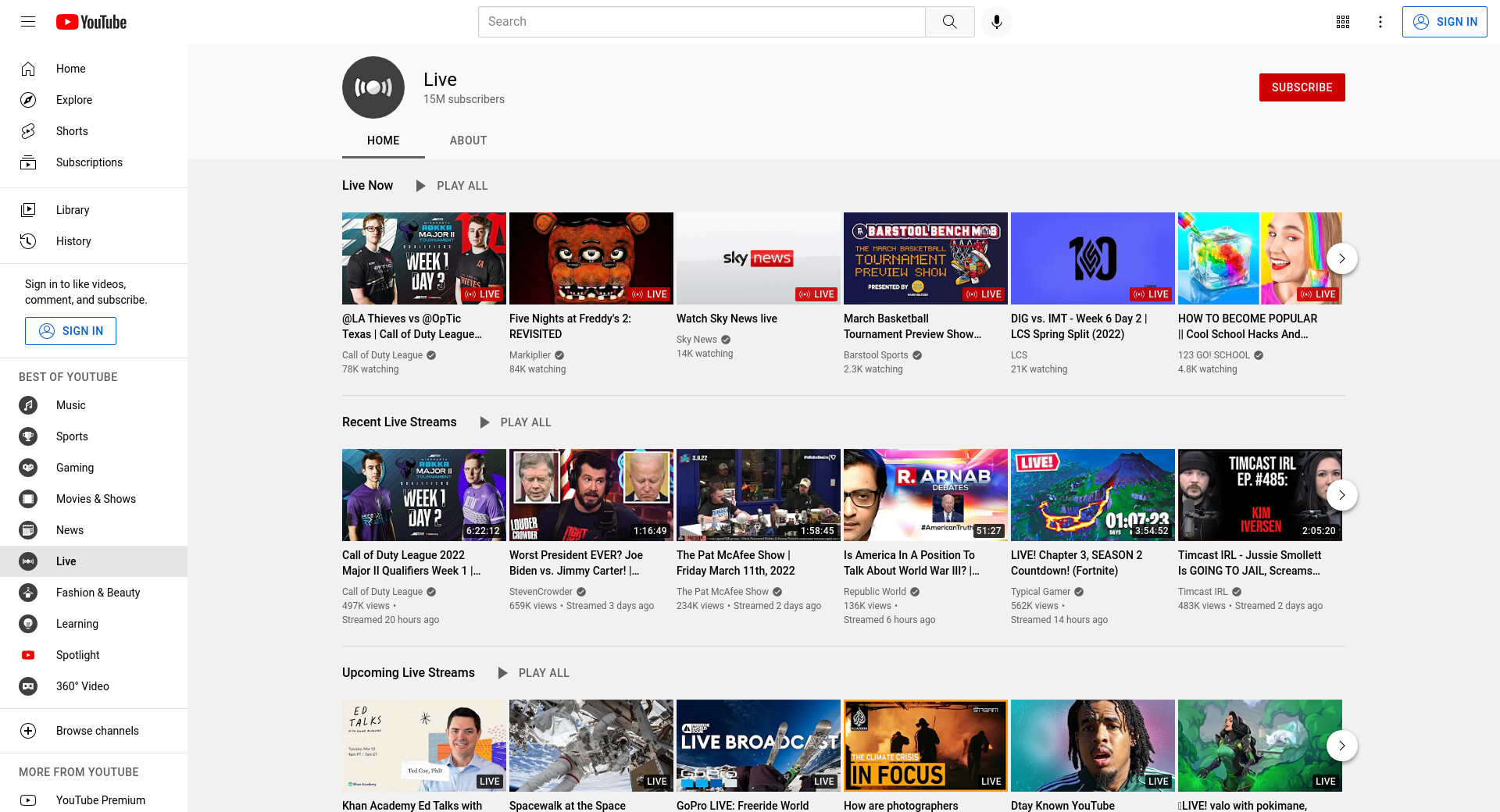Viewport: 1500px width, 812px height.
Task: Open the Khan Academy Ed Talks thumbnail
Action: click(x=424, y=746)
